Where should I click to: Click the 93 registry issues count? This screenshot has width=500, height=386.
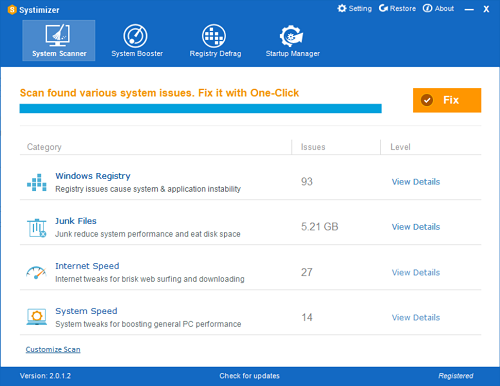tap(307, 182)
